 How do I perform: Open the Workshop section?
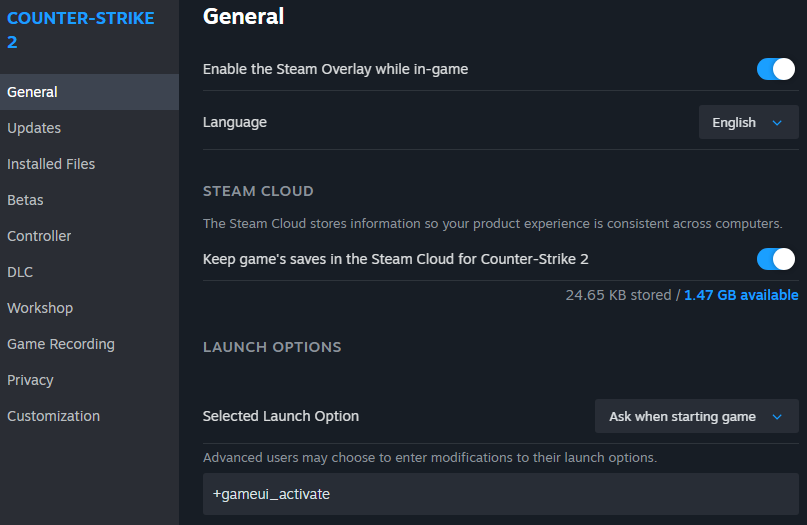[40, 308]
